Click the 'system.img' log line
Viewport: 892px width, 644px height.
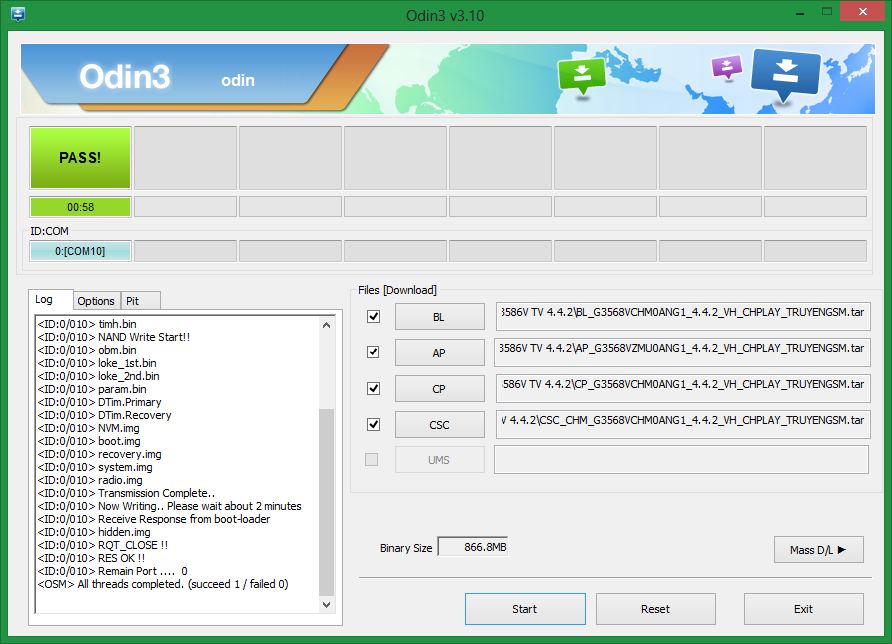(x=95, y=467)
